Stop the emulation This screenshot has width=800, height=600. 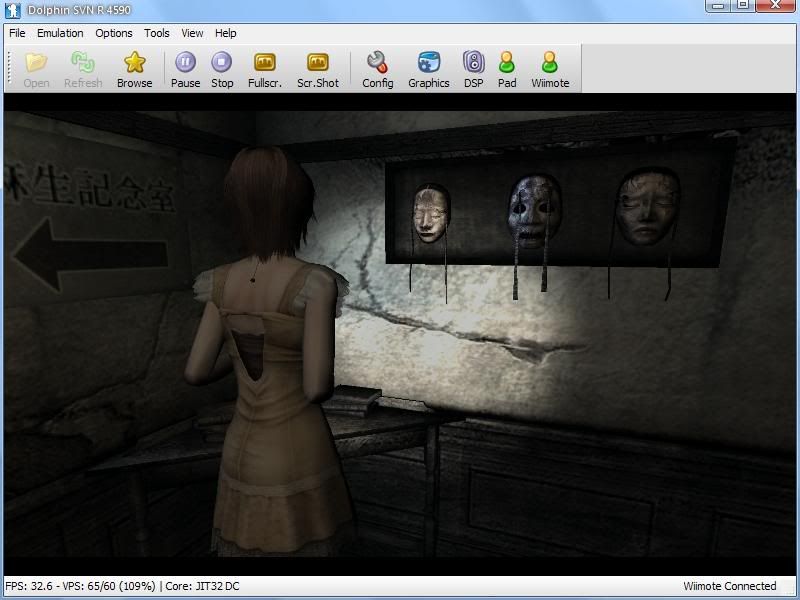pyautogui.click(x=222, y=69)
